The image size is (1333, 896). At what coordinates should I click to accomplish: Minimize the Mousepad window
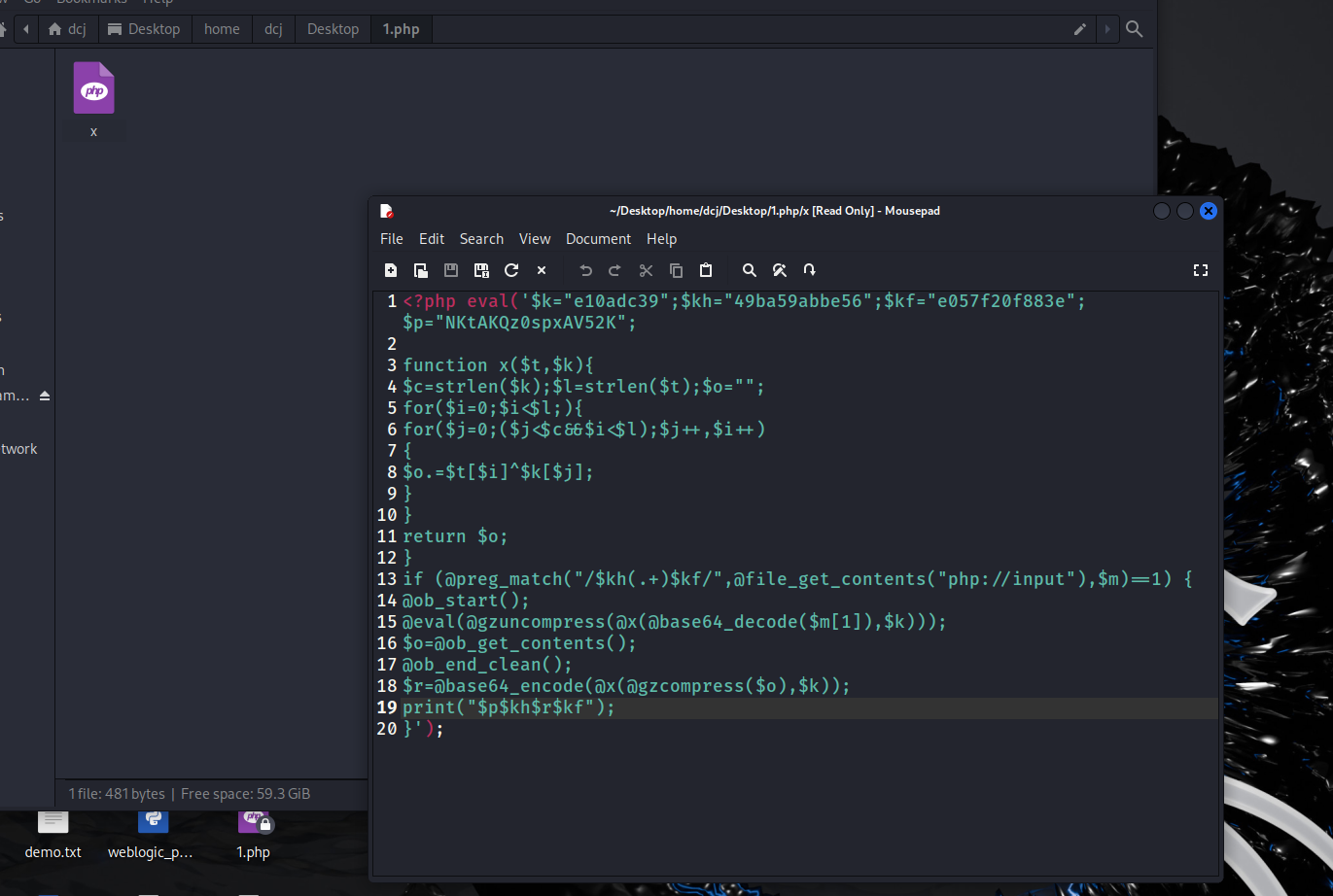click(1162, 211)
